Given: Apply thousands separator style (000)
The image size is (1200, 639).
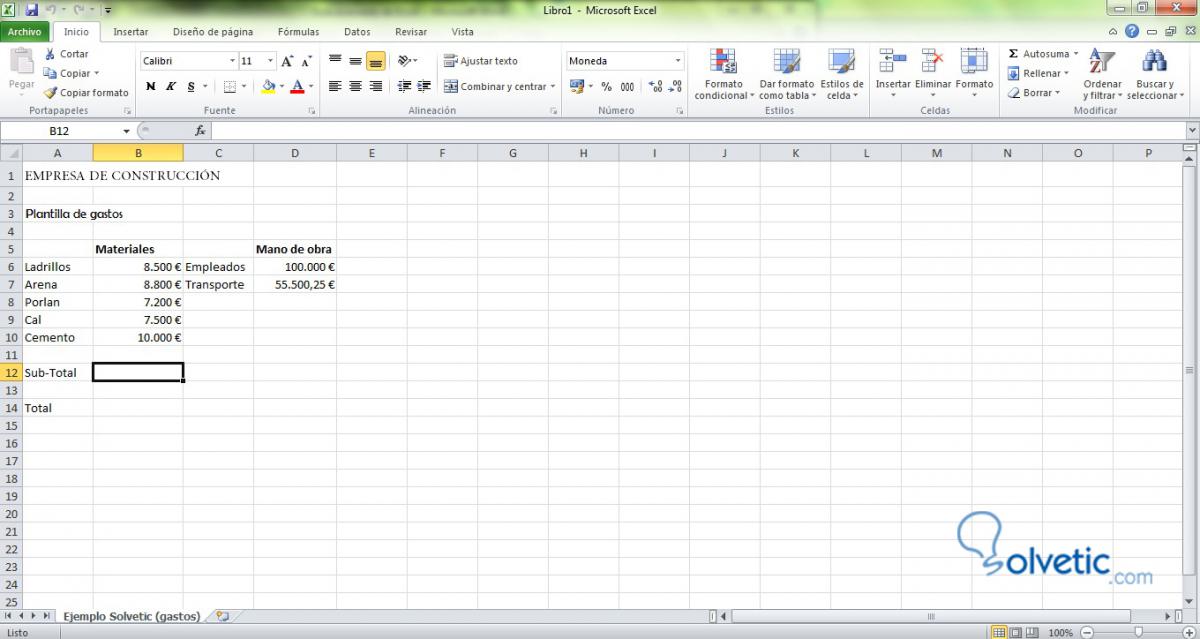Looking at the screenshot, I should point(627,86).
